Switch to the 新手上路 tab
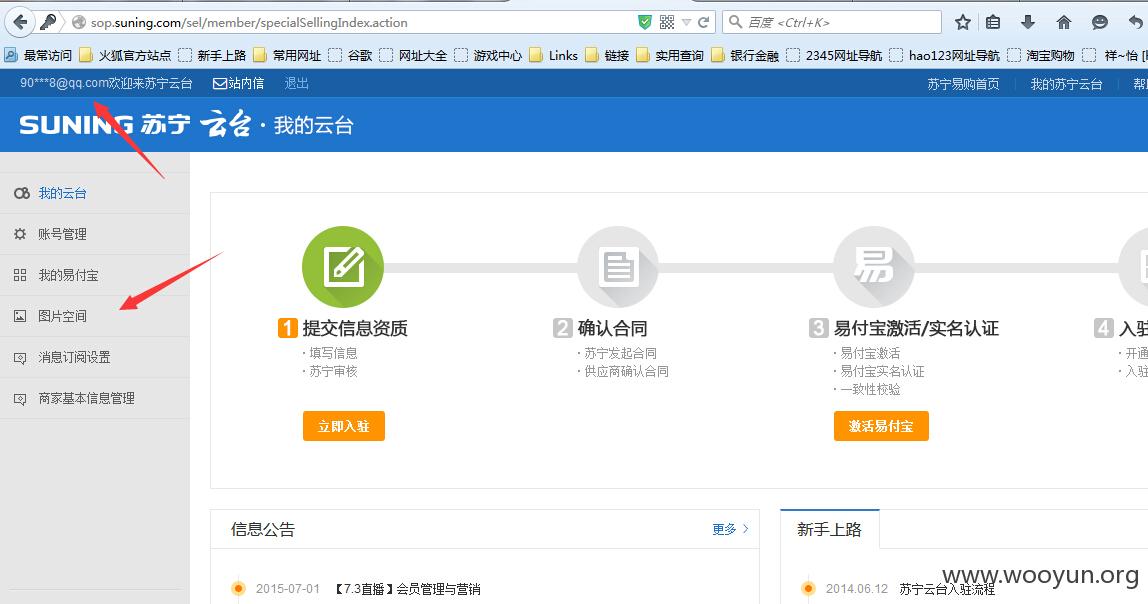The image size is (1148, 604). 830,529
